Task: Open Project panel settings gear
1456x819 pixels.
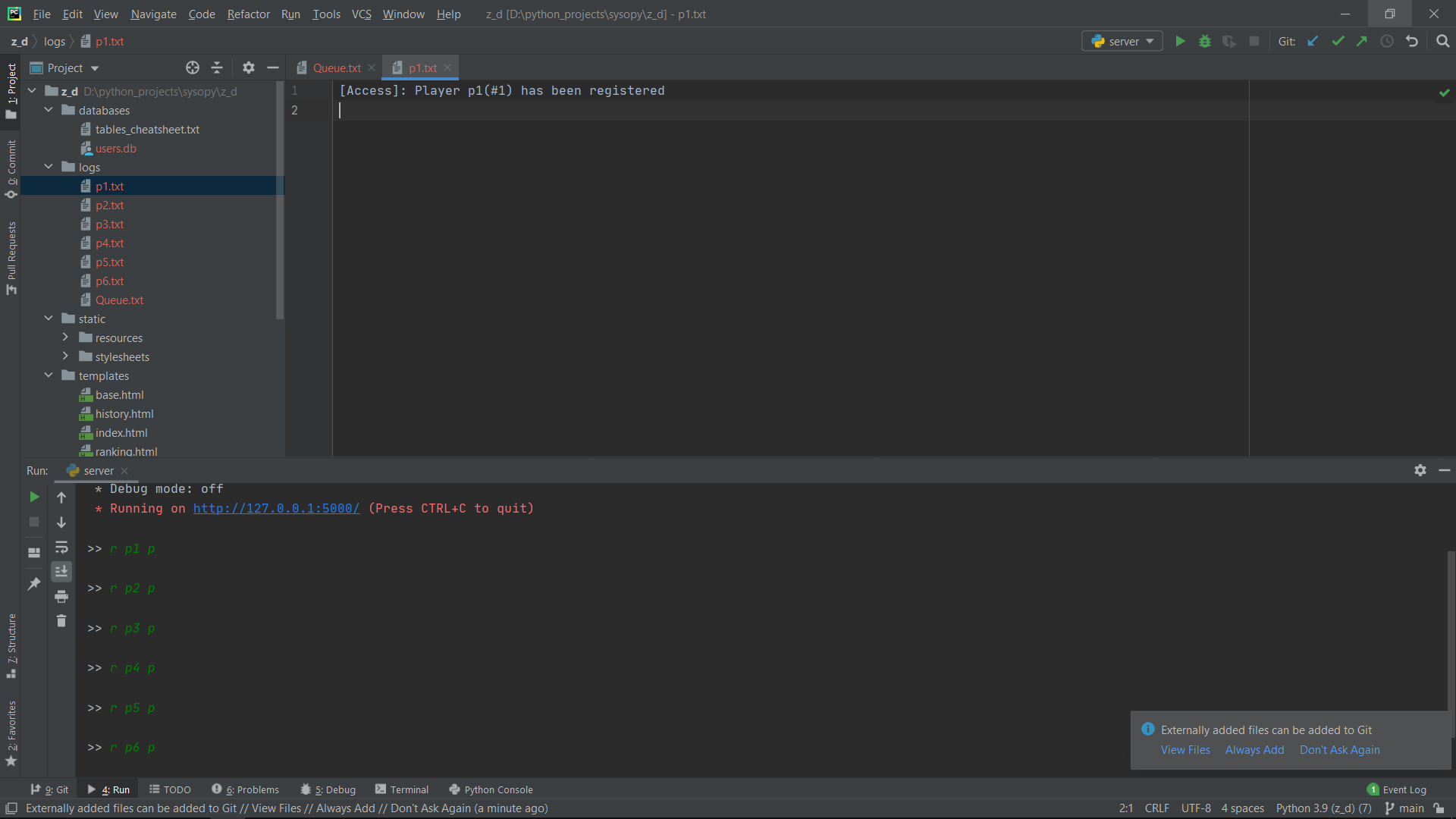Action: coord(248,67)
